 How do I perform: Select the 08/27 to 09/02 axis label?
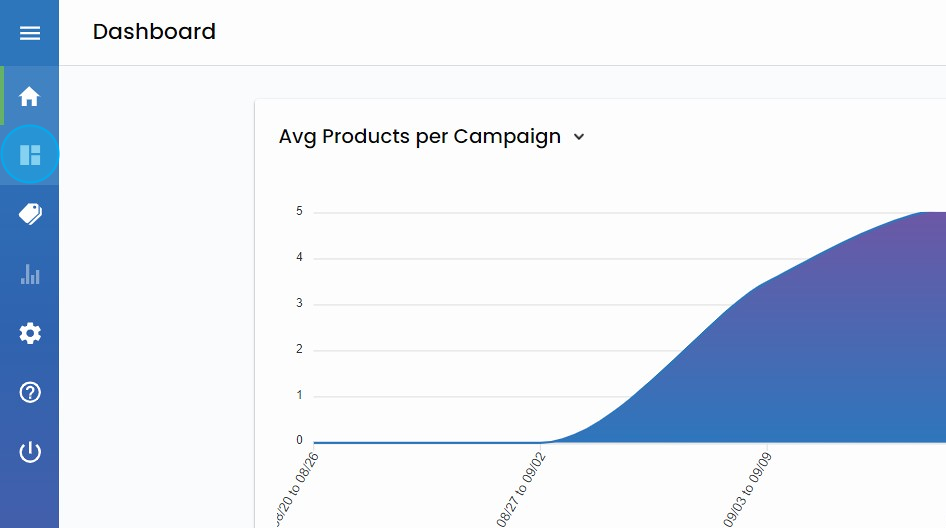(x=523, y=488)
